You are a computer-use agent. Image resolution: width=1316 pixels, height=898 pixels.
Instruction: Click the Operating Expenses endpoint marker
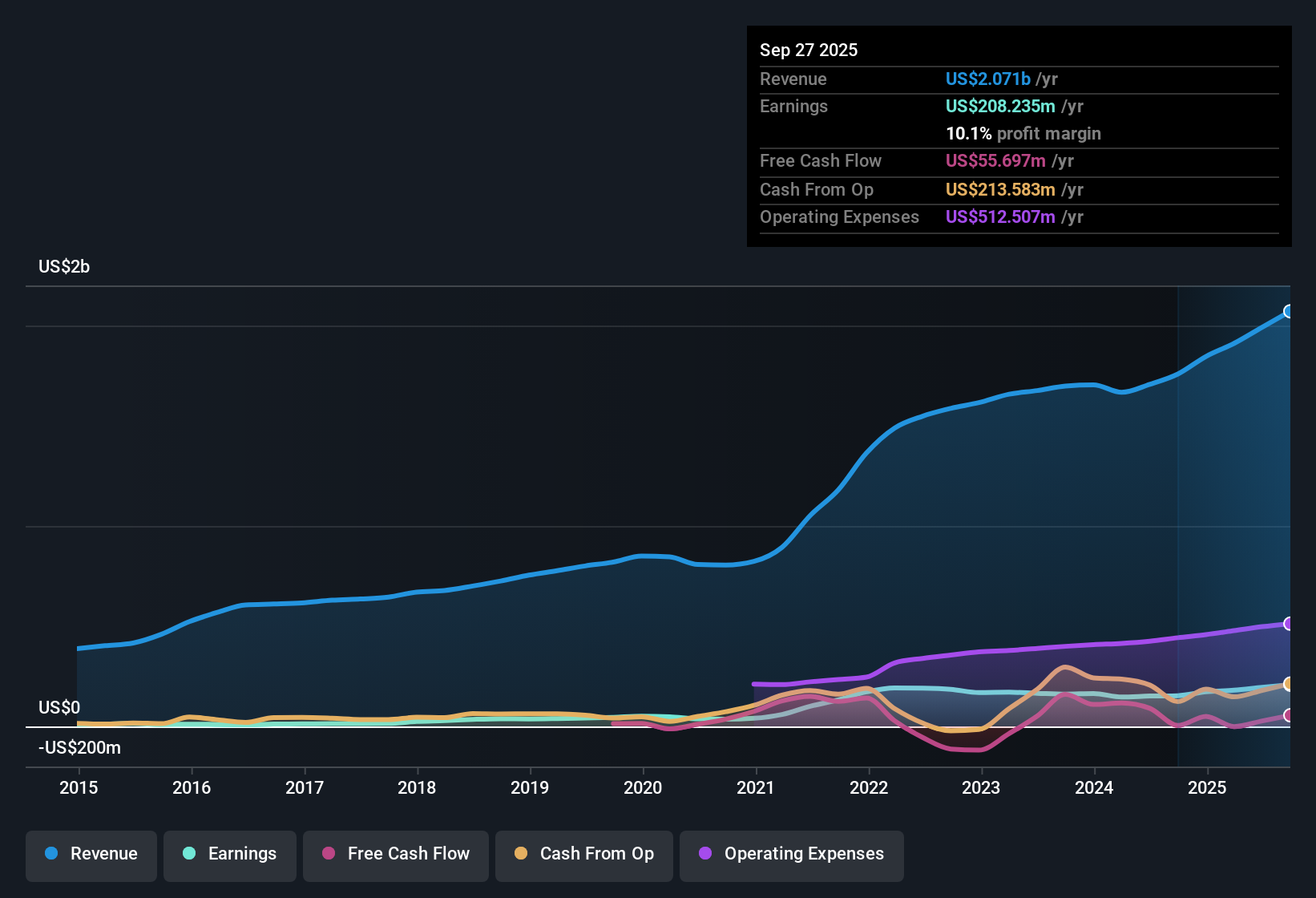point(1289,623)
